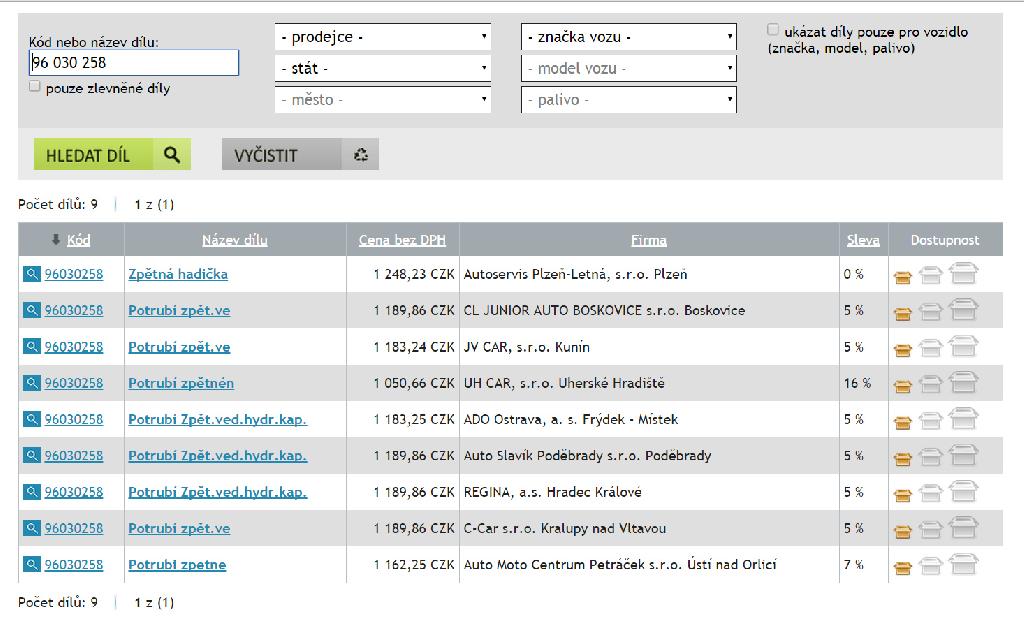Click discount '7 %' cell
The width and height of the screenshot is (1024, 623).
[853, 564]
